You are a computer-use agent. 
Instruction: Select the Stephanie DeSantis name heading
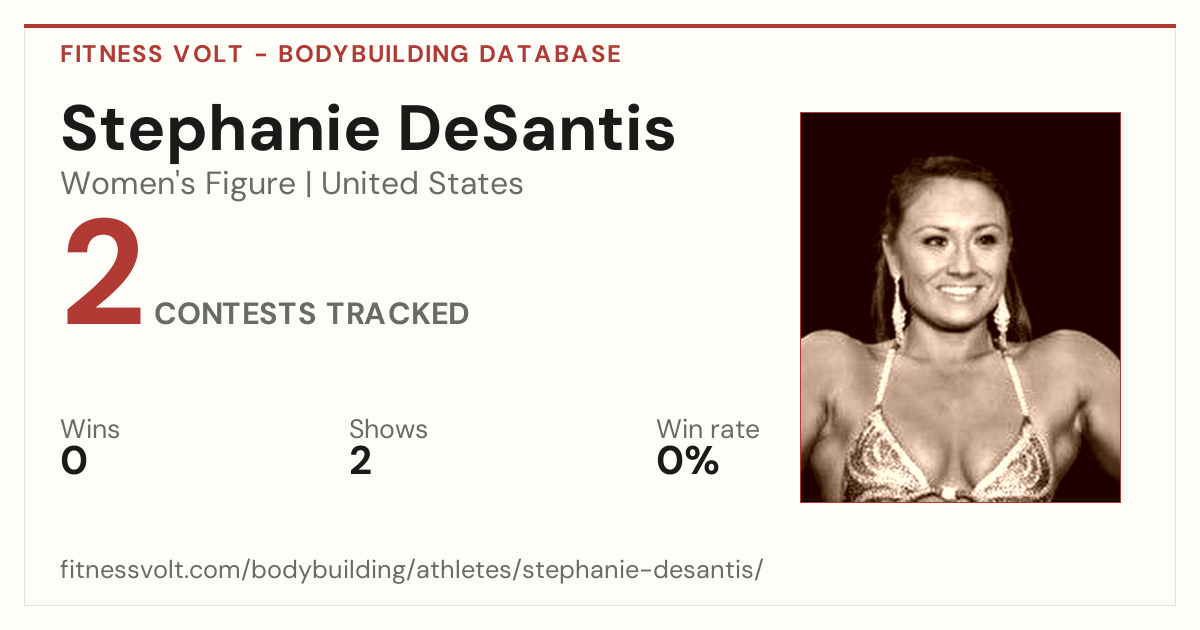click(368, 128)
